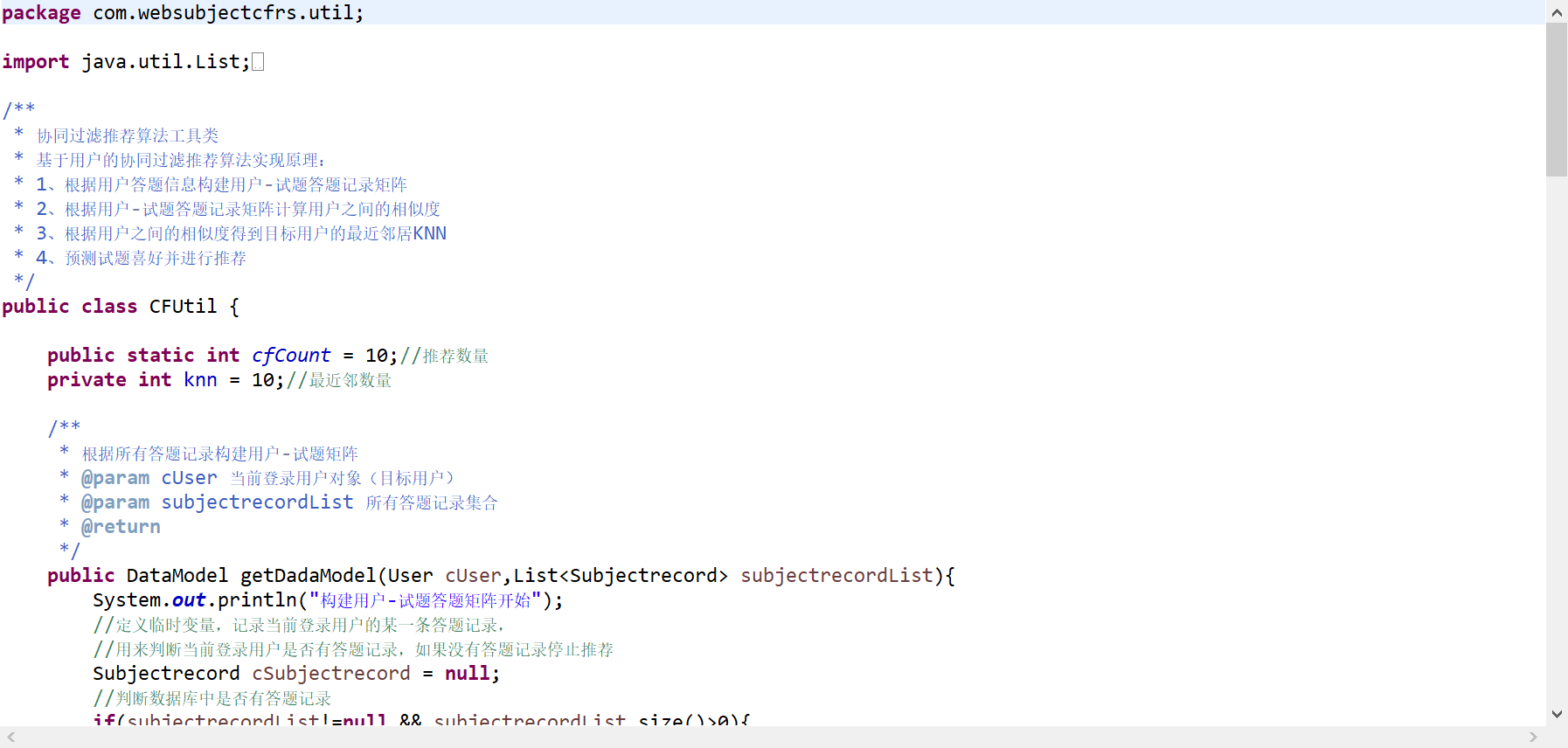This screenshot has width=1568, height=748.
Task: Click the package keyword in the first line
Action: coord(41,13)
